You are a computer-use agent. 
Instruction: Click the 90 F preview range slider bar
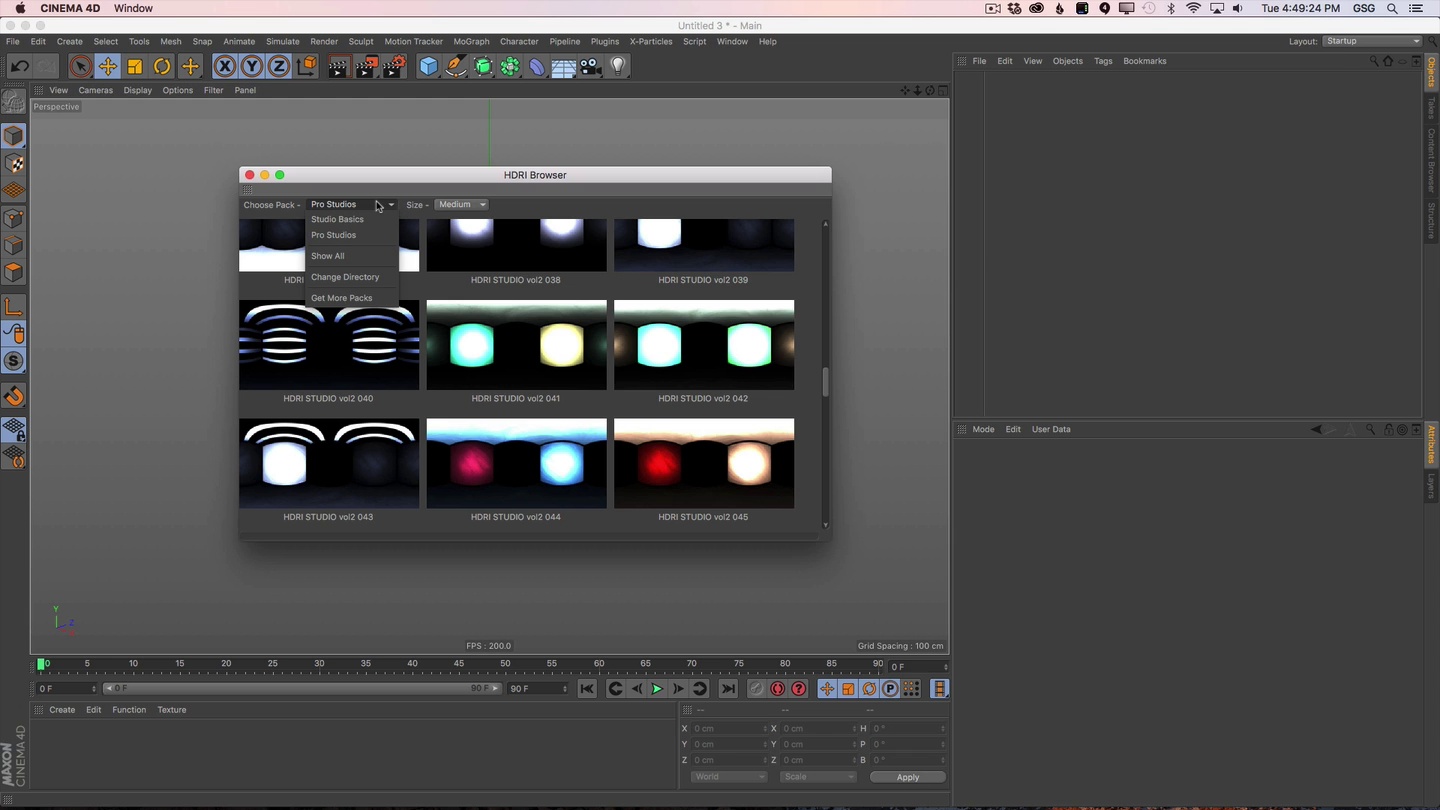pyautogui.click(x=302, y=688)
